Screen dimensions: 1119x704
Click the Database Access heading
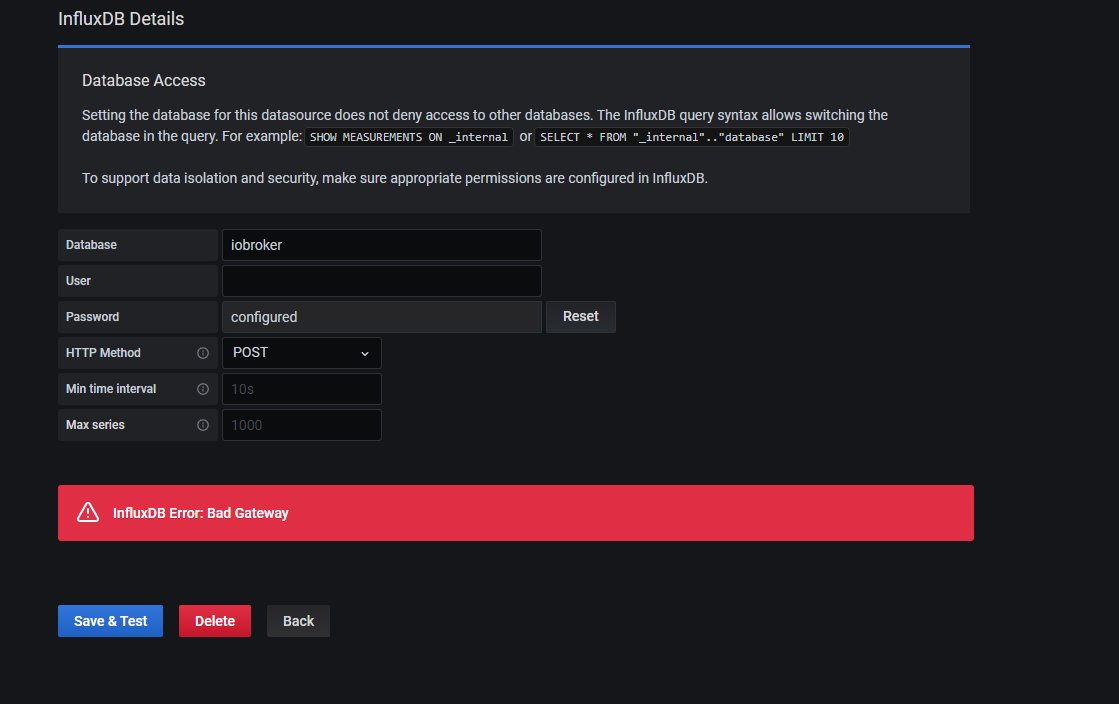coord(143,81)
